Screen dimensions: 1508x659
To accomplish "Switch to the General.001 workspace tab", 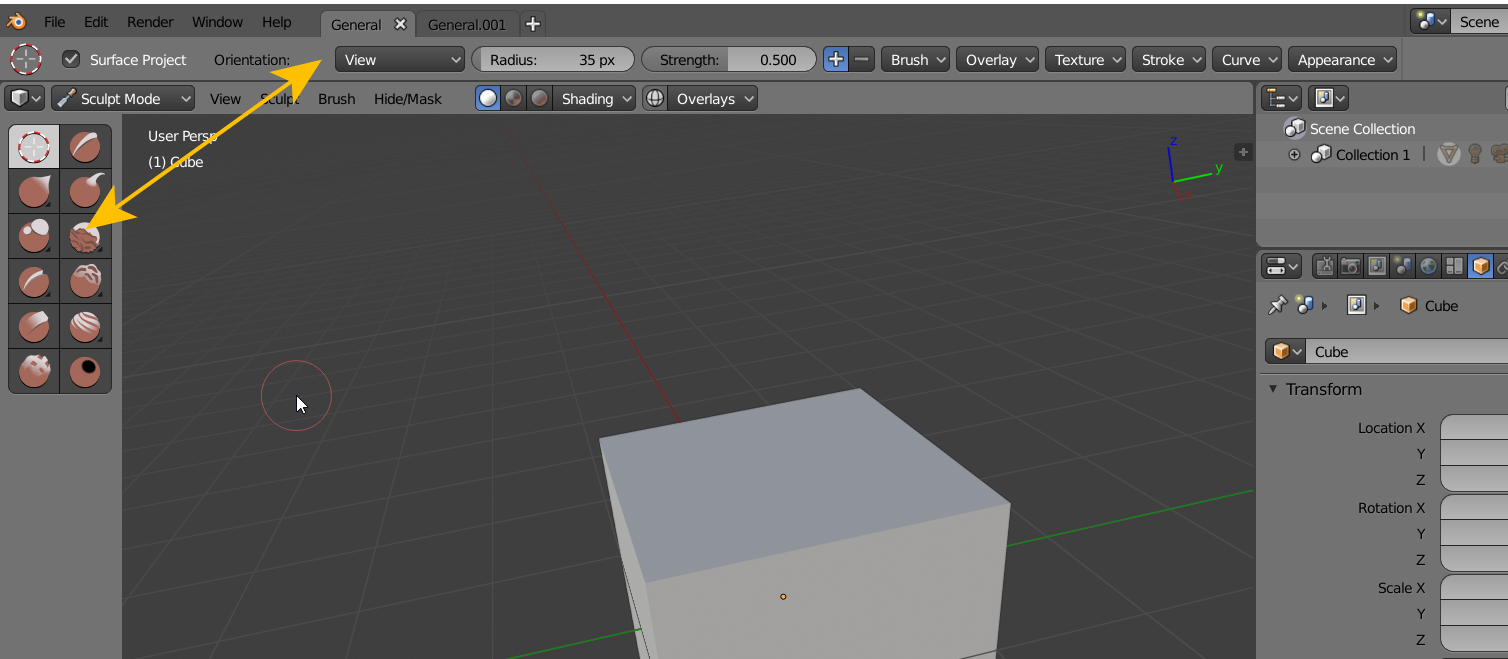I will click(467, 25).
